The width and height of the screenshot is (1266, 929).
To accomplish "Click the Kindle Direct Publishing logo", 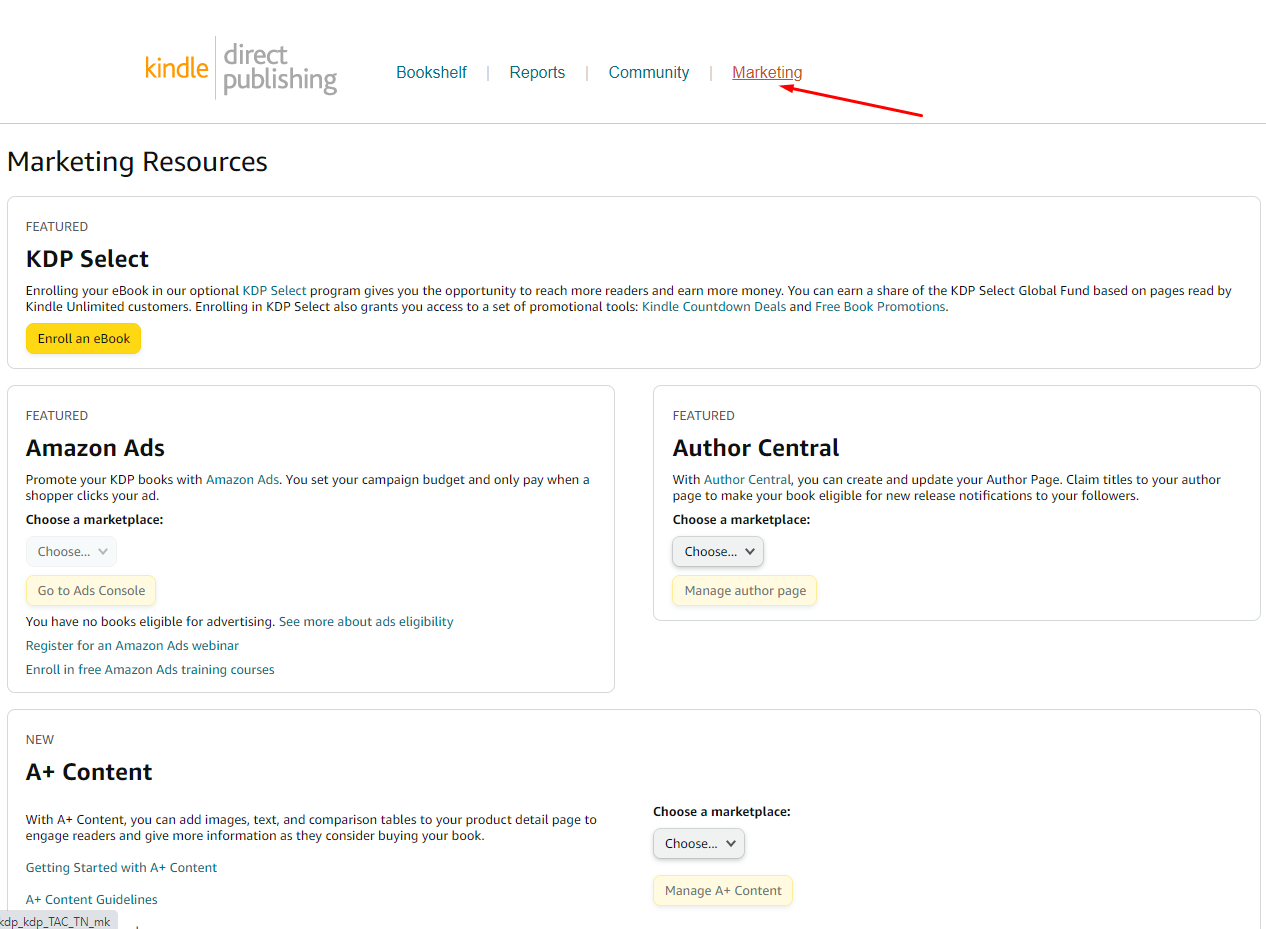I will (241, 68).
